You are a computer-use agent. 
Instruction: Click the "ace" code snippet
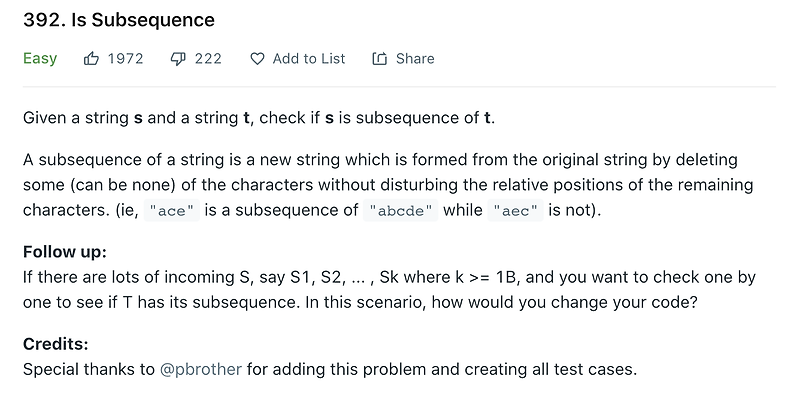[x=171, y=211]
